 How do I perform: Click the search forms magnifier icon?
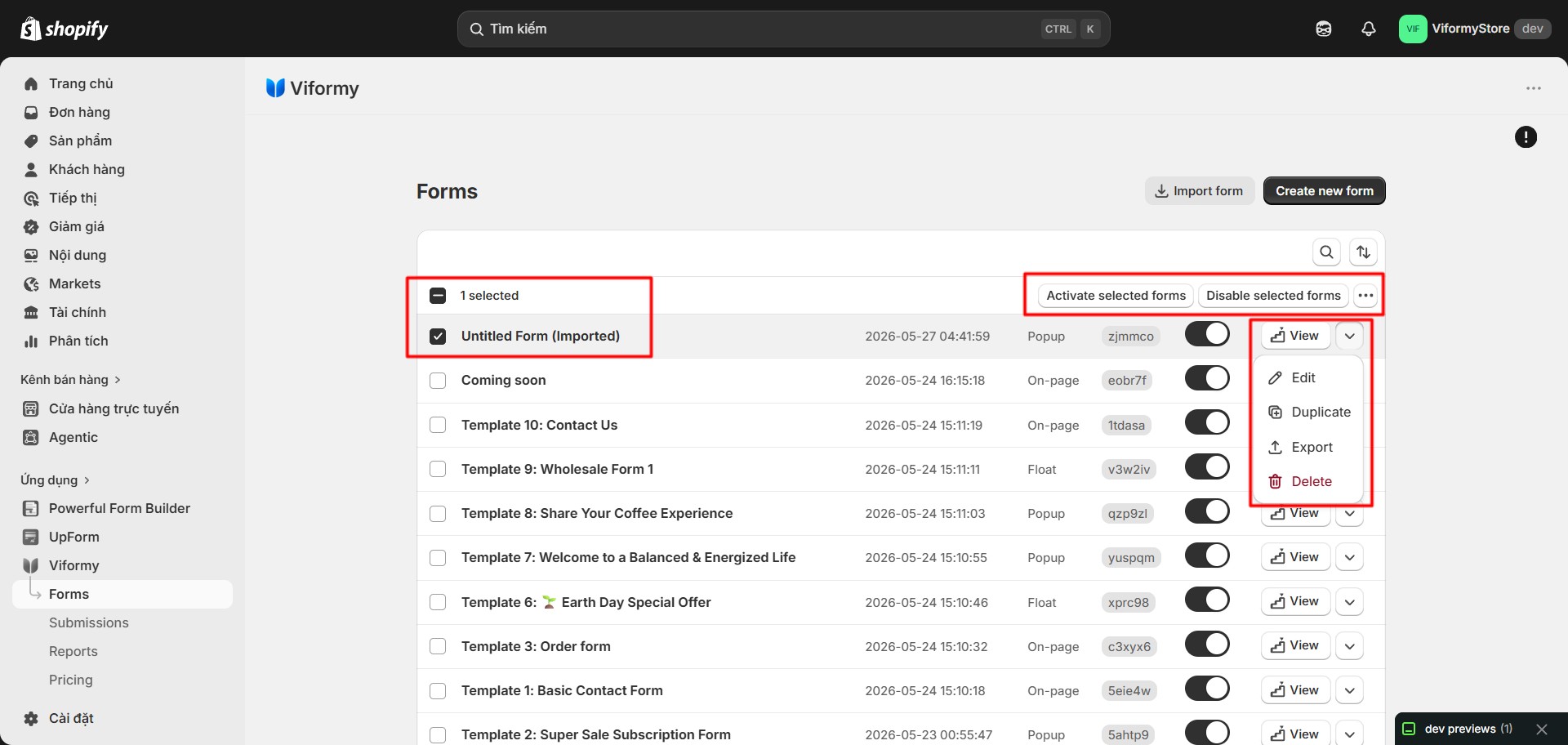click(x=1327, y=252)
